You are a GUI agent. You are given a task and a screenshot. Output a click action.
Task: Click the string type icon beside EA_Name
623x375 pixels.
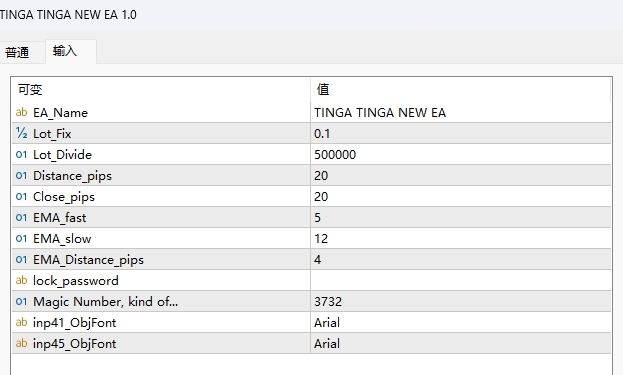(x=21, y=112)
